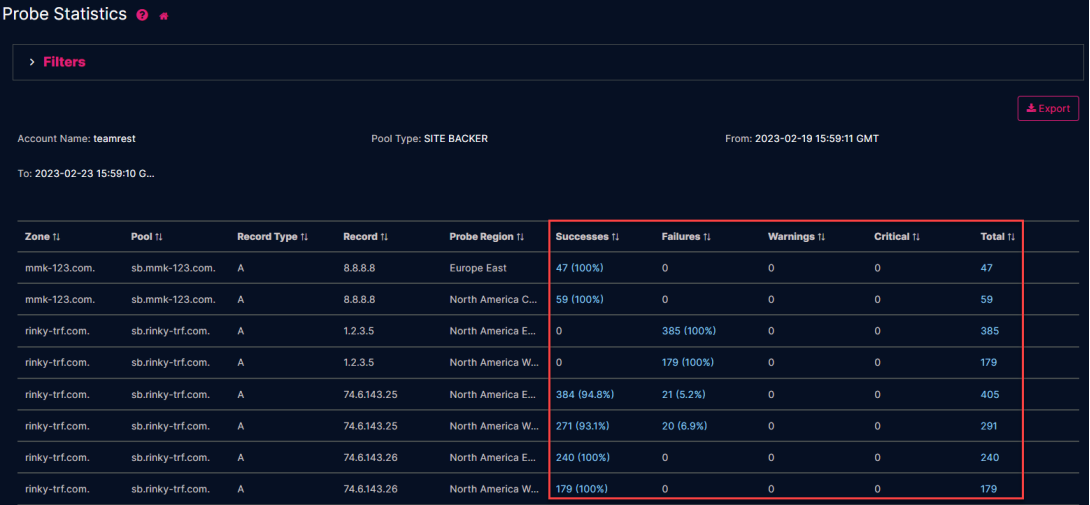Screen dimensions: 1090x505
Task: Open the 179 (100%) successes link
Action: [582, 489]
